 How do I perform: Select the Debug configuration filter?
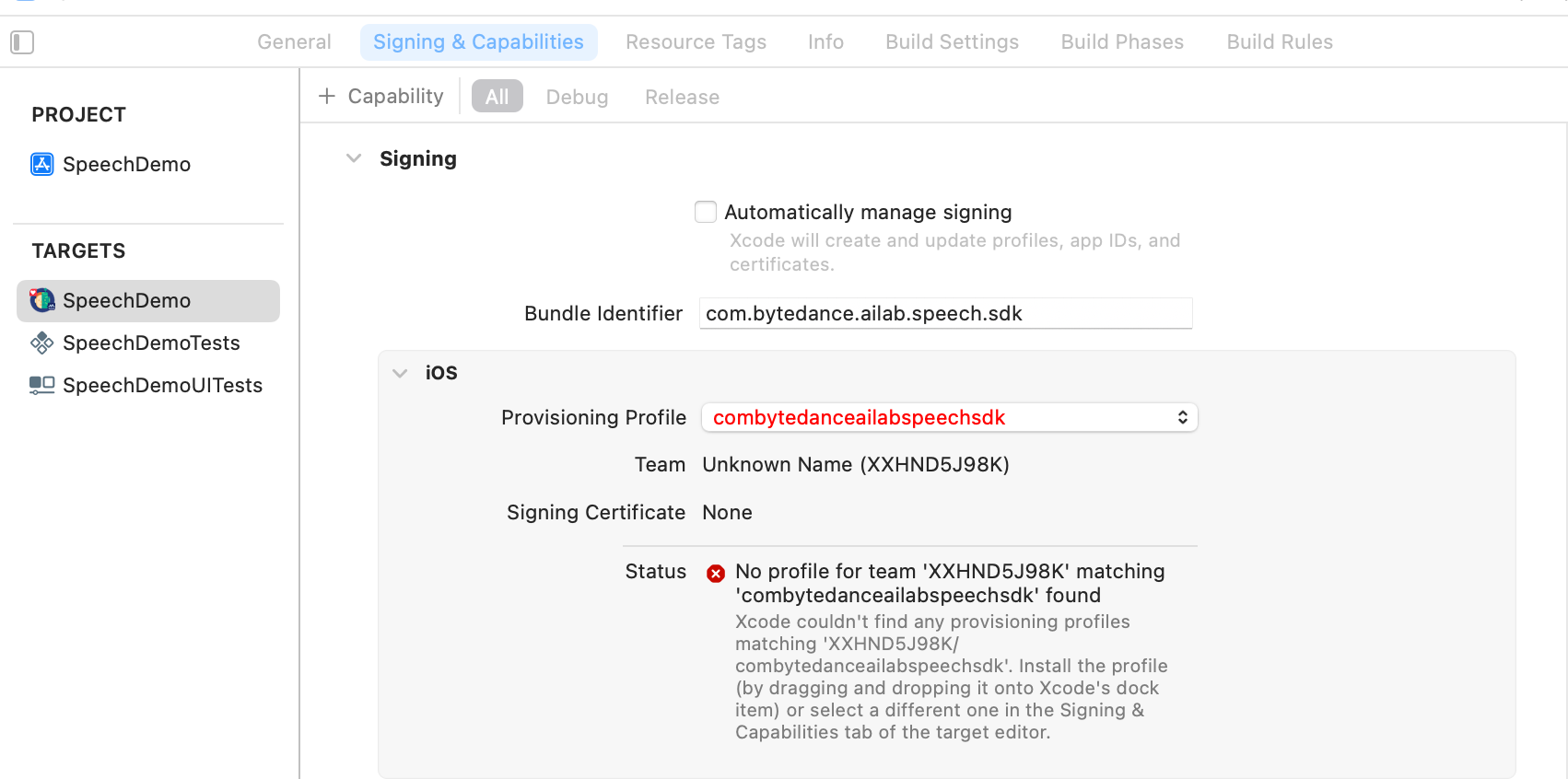tap(577, 97)
